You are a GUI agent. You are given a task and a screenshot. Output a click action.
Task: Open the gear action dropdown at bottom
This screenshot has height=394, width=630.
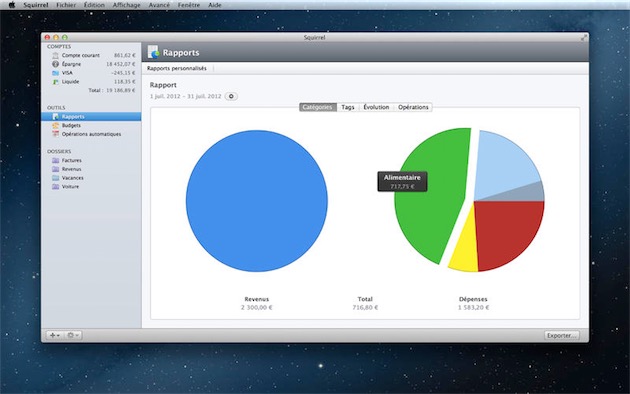(73, 335)
